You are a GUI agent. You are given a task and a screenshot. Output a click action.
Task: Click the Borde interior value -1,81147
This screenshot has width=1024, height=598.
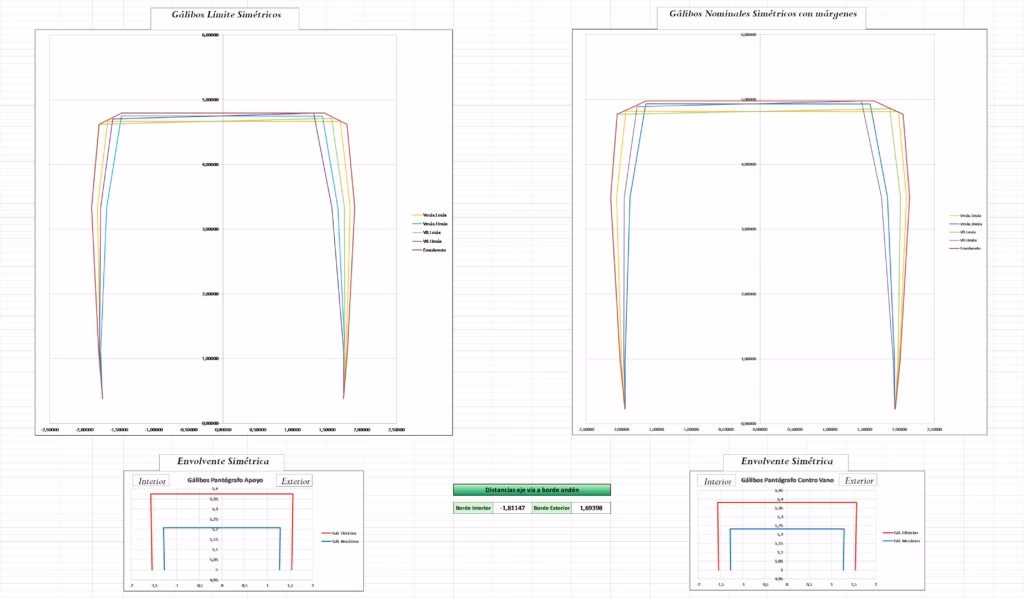pos(512,508)
